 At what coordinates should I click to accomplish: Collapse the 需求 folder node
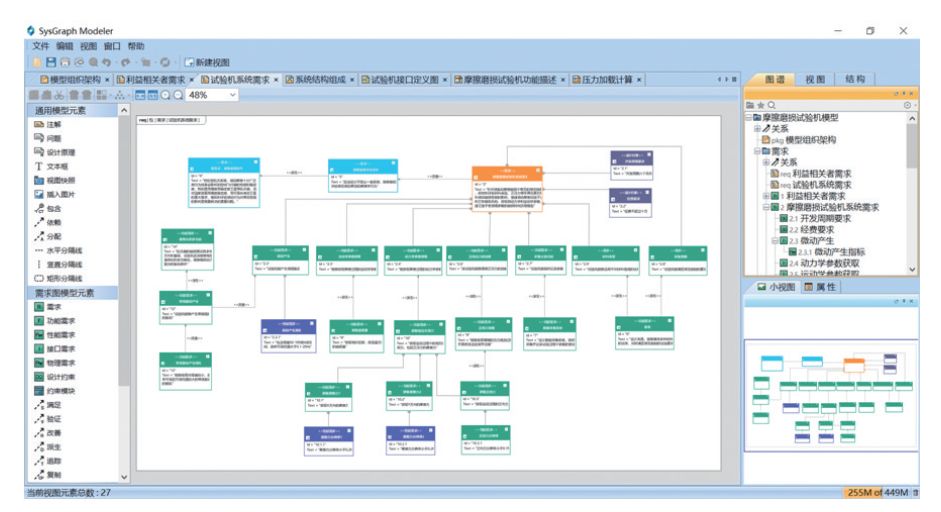[757, 151]
